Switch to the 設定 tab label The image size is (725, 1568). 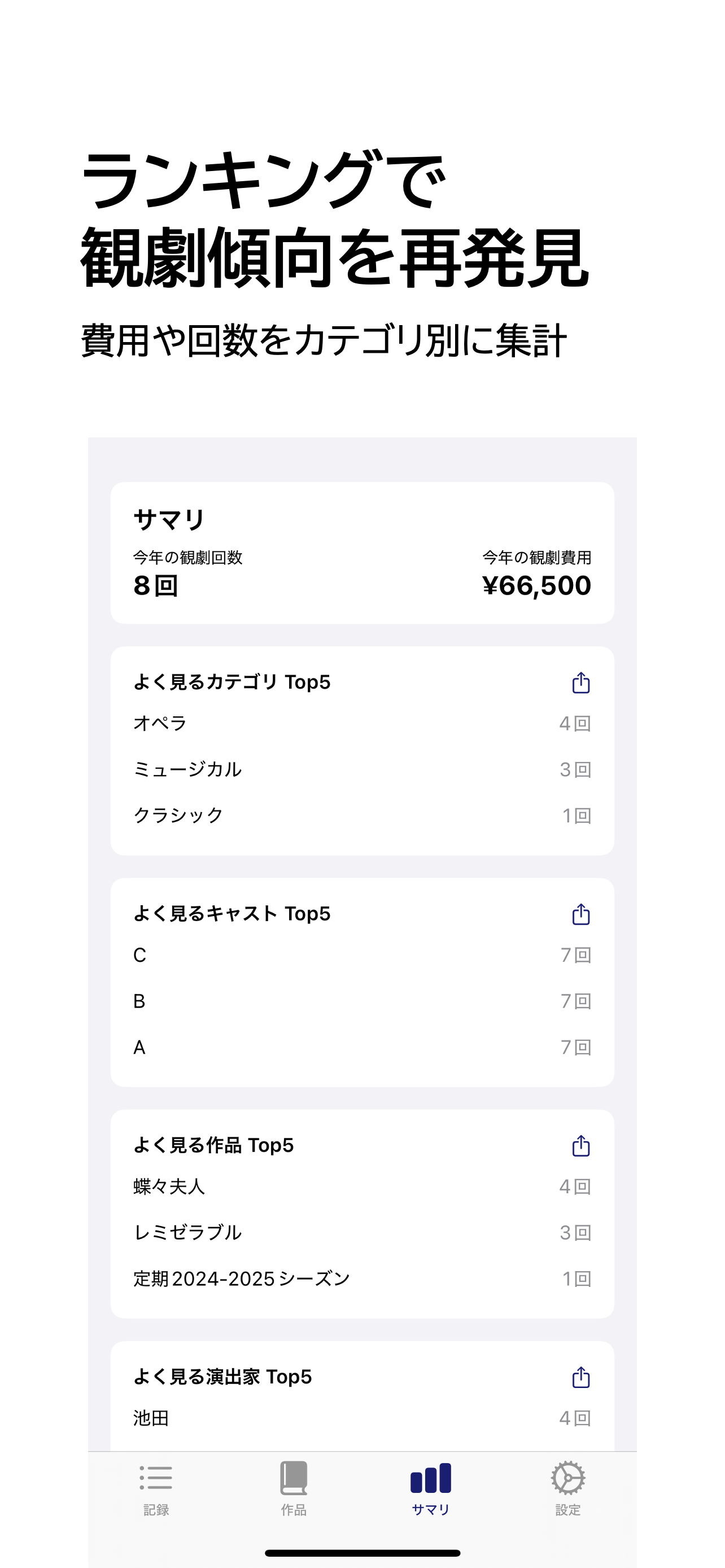click(568, 1509)
